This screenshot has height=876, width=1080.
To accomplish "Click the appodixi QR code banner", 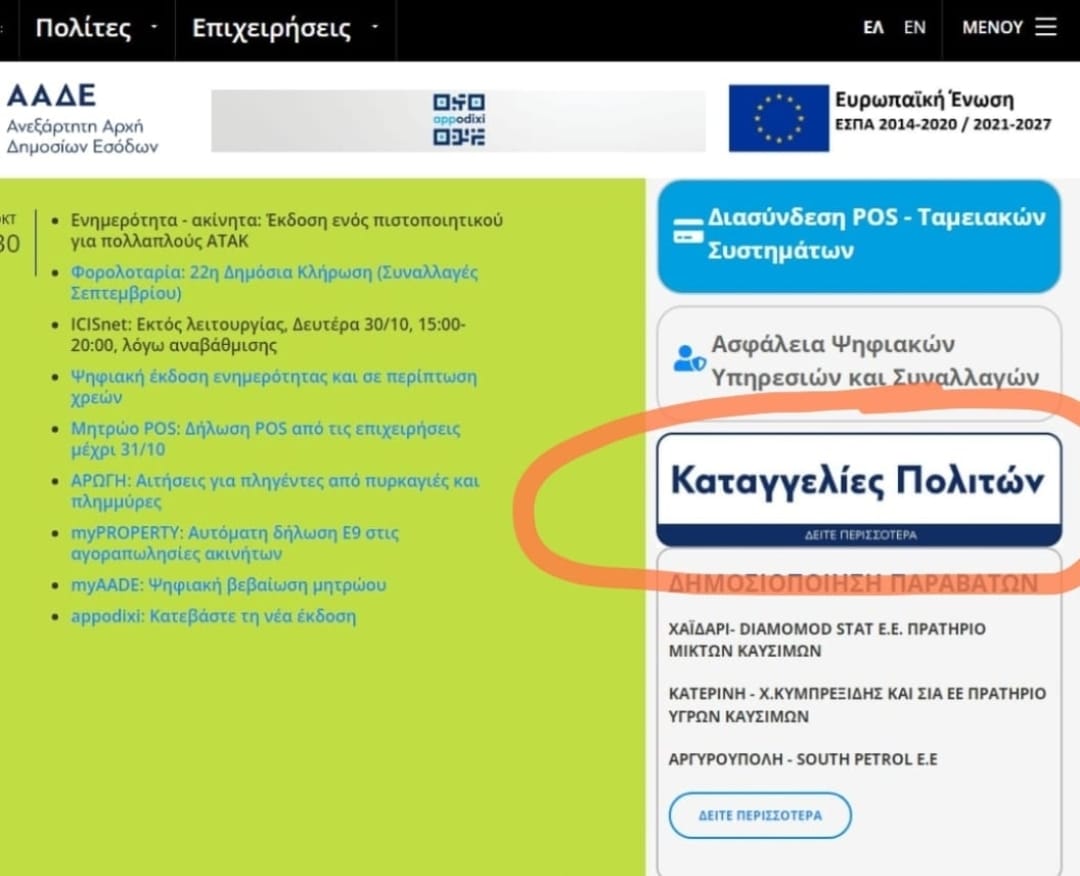I will [458, 121].
